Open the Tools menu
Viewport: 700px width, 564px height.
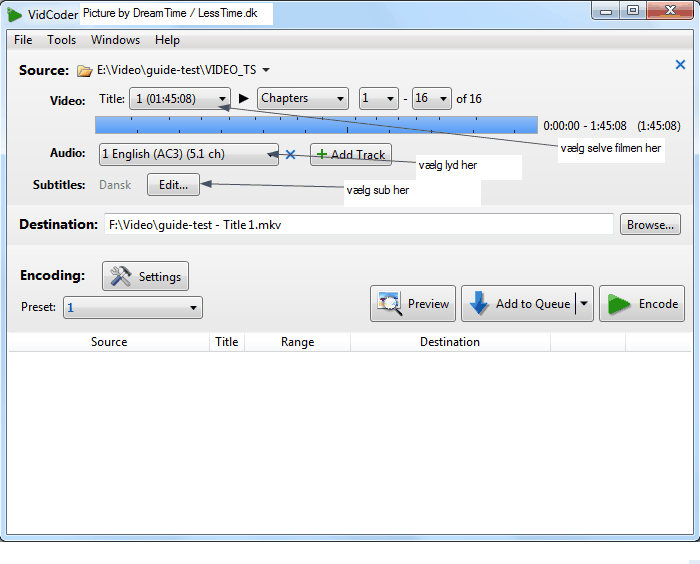(62, 40)
